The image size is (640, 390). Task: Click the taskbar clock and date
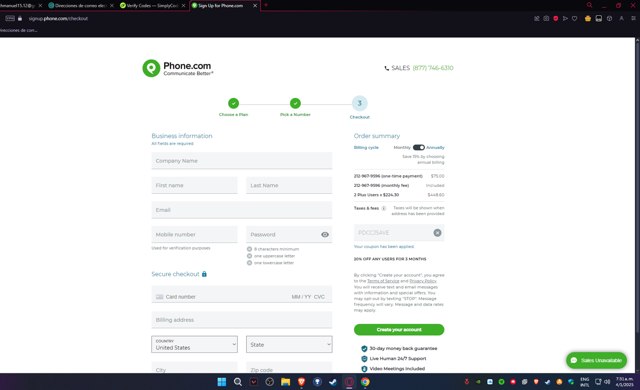(625, 382)
